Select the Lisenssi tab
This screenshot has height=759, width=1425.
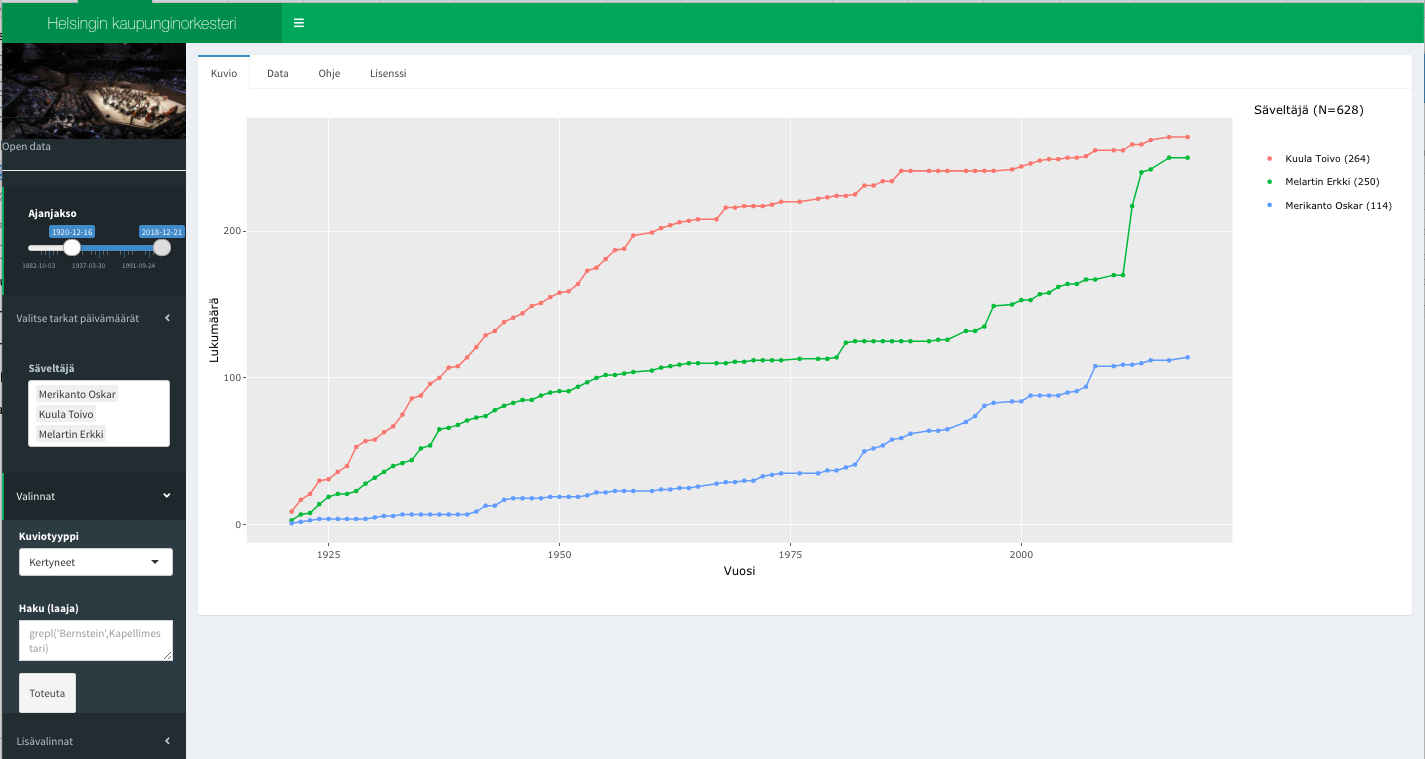coord(388,74)
